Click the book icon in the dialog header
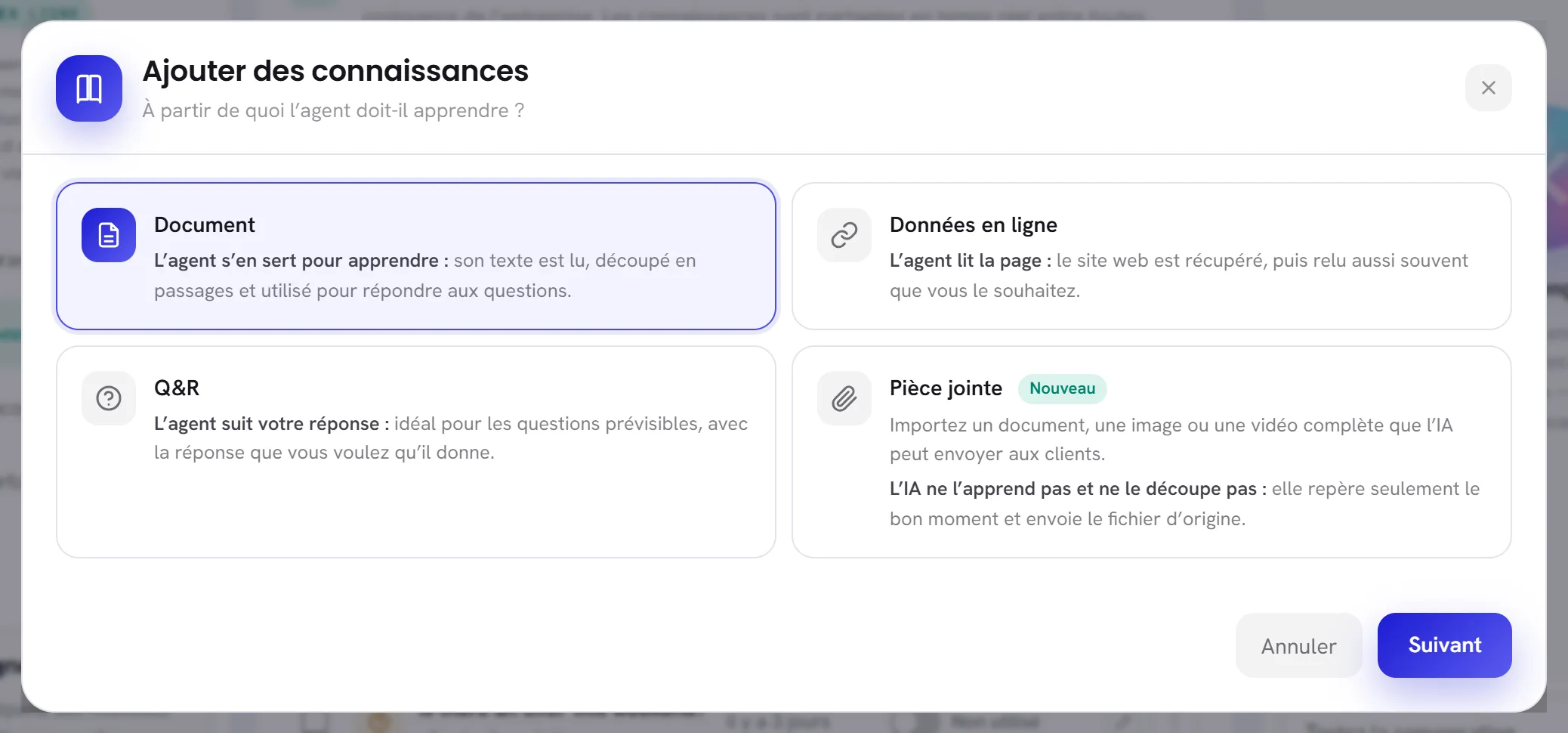This screenshot has height=733, width=1568. click(x=89, y=88)
